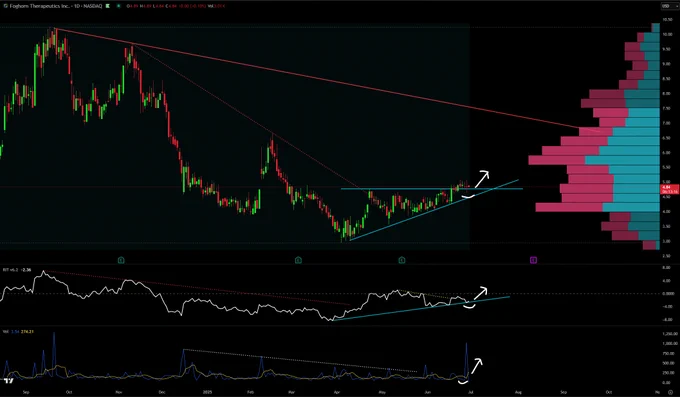Image resolution: width=680 pixels, height=397 pixels.
Task: Click the OHLC values in header
Action: 167,6
